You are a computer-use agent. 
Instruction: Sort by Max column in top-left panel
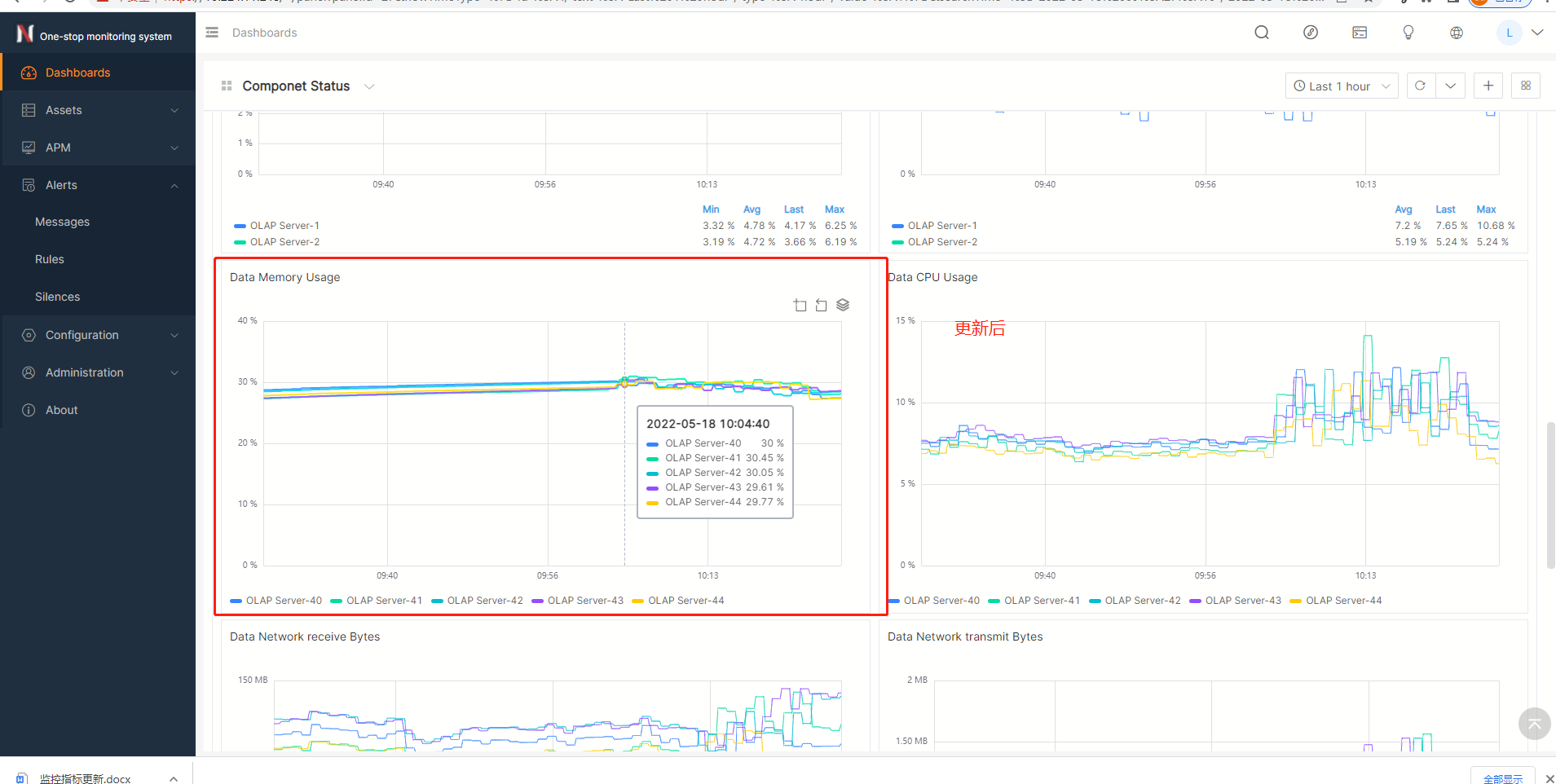pos(834,209)
